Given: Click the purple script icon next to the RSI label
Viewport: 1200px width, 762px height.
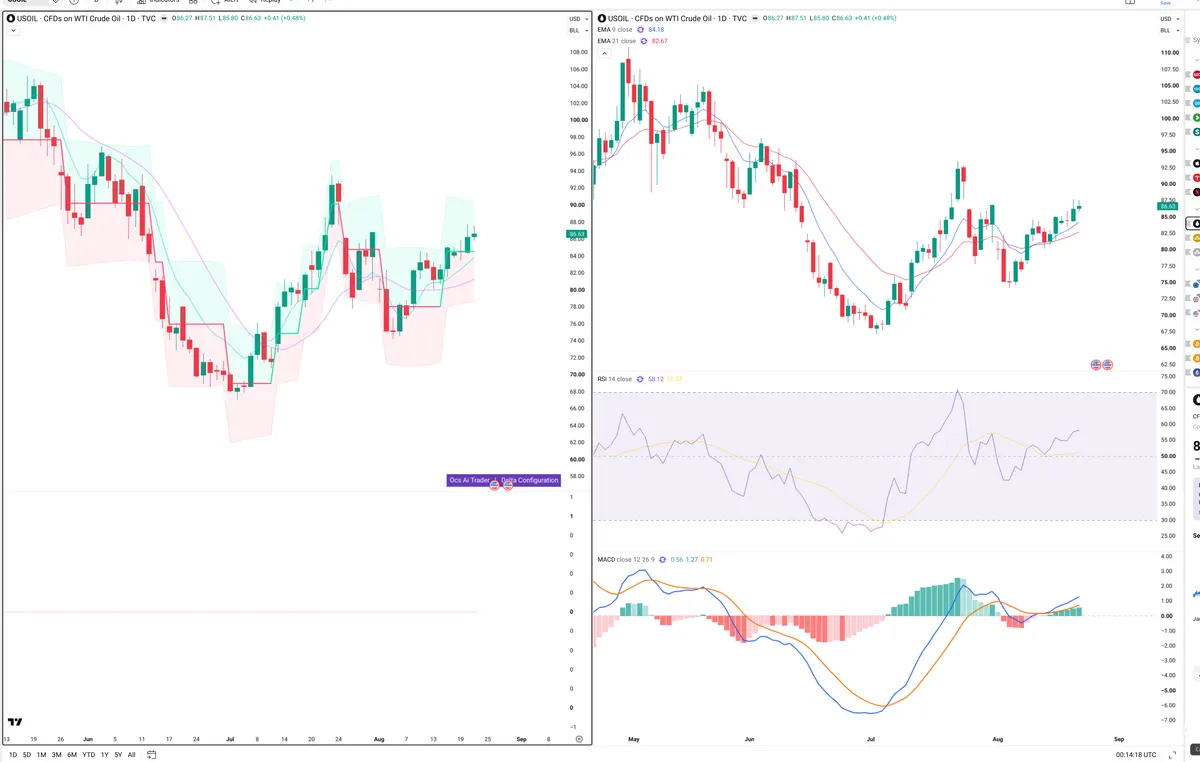Looking at the screenshot, I should point(641,379).
